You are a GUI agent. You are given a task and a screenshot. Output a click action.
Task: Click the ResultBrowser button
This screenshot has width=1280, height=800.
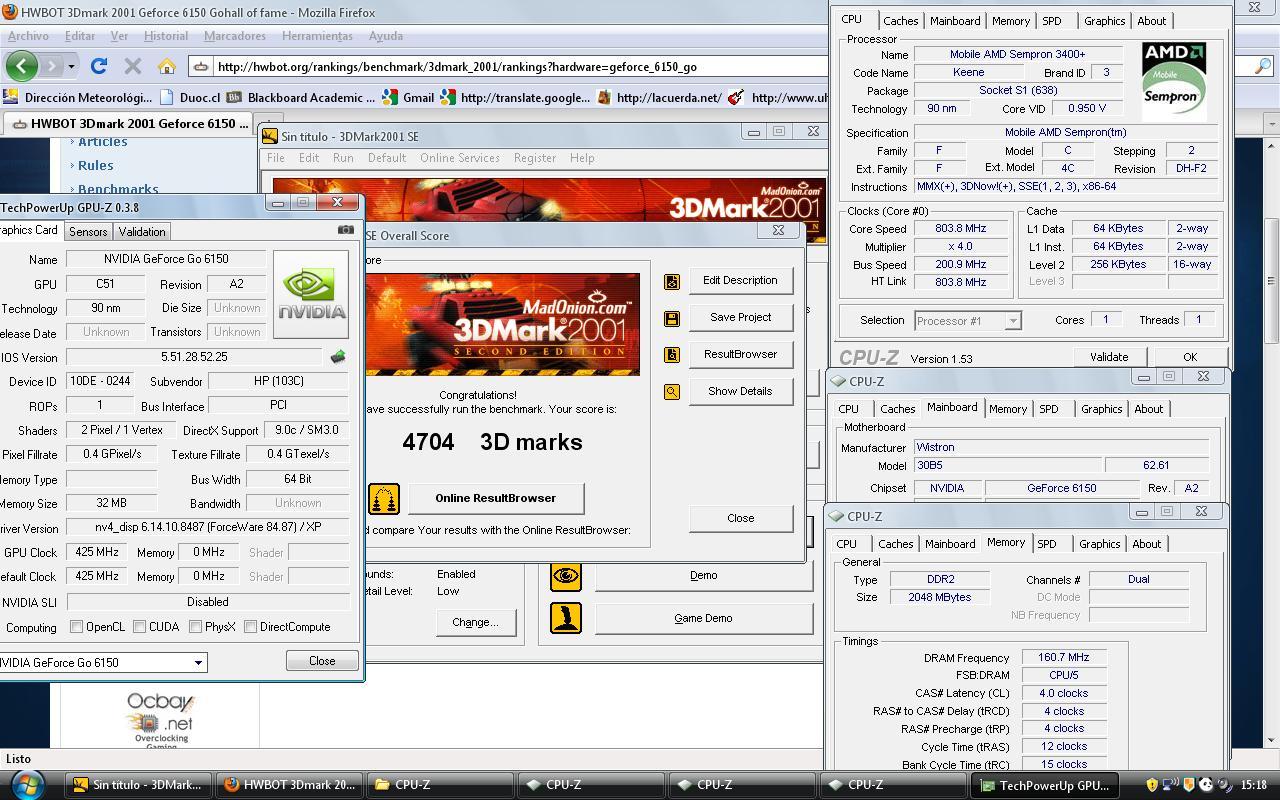click(x=740, y=354)
